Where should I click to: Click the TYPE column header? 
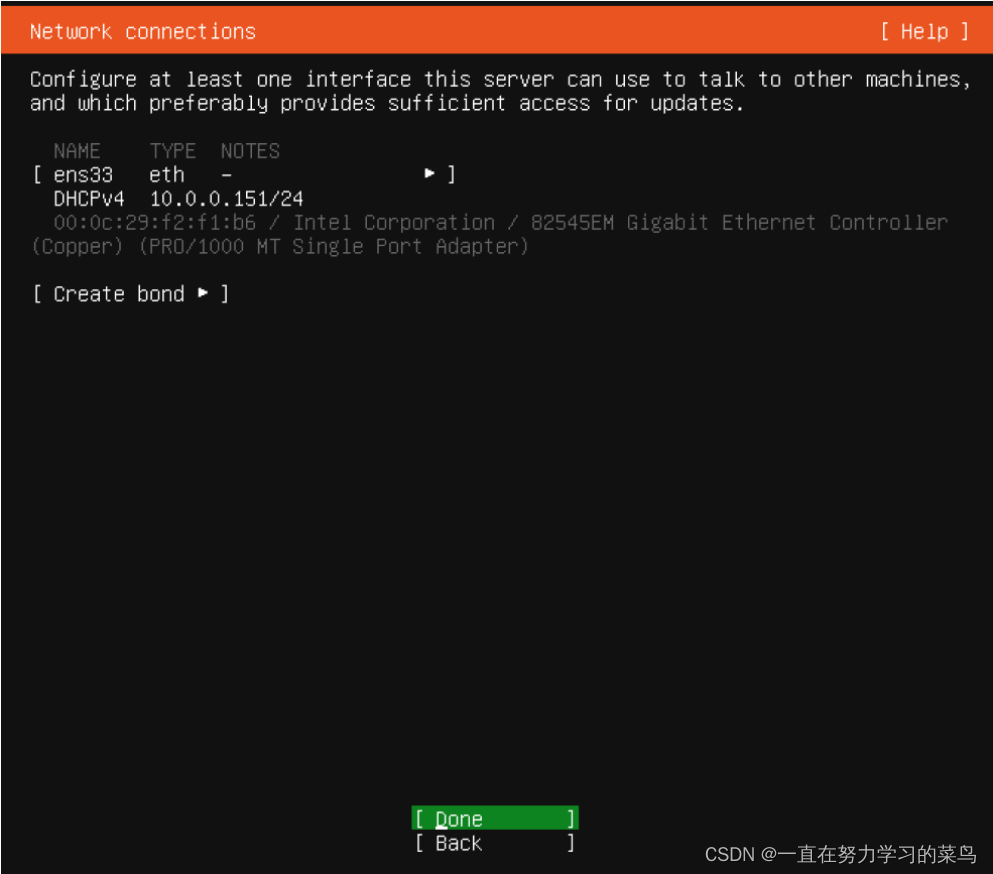172,151
